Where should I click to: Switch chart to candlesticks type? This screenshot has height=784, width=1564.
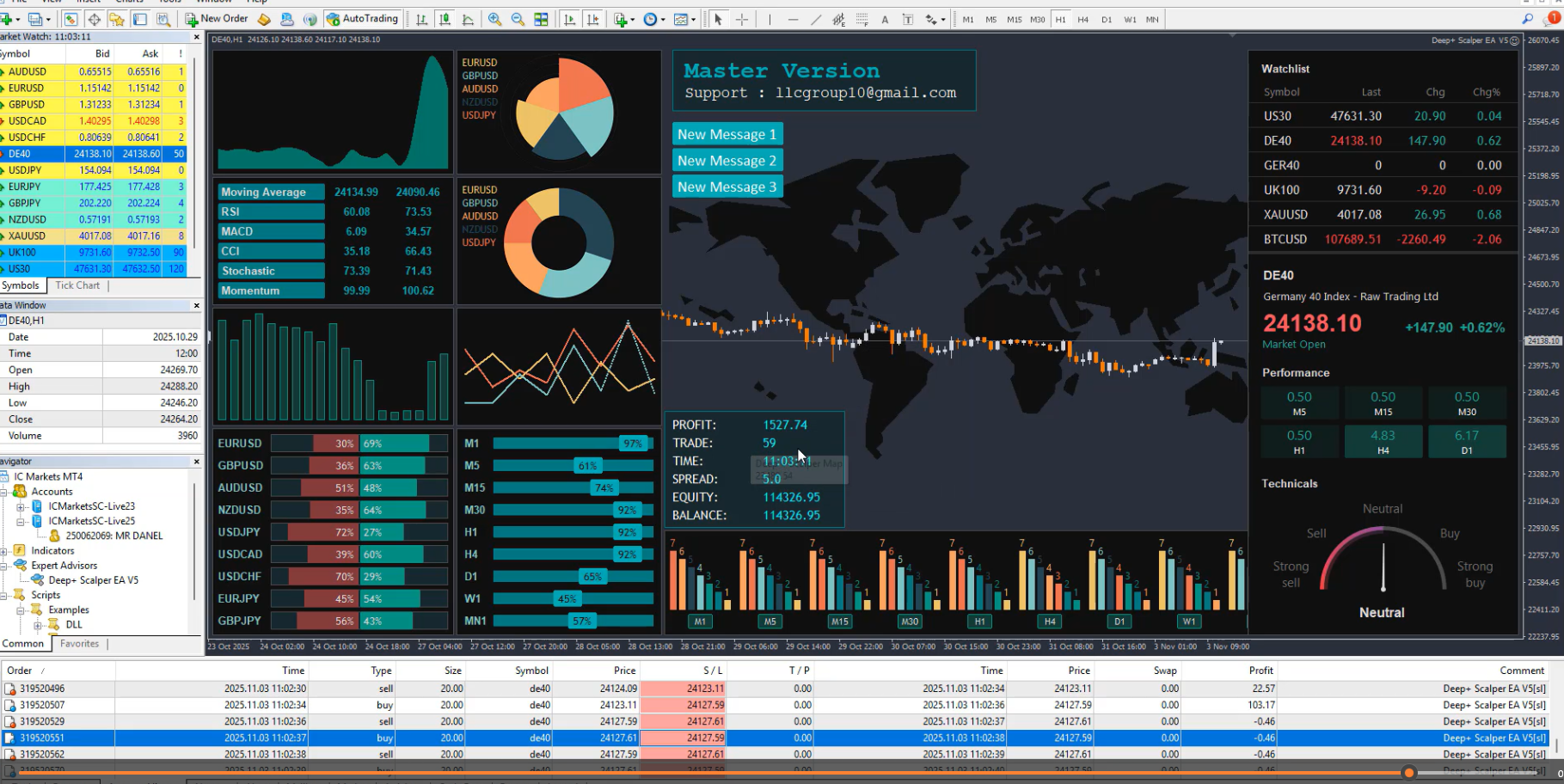pos(445,19)
